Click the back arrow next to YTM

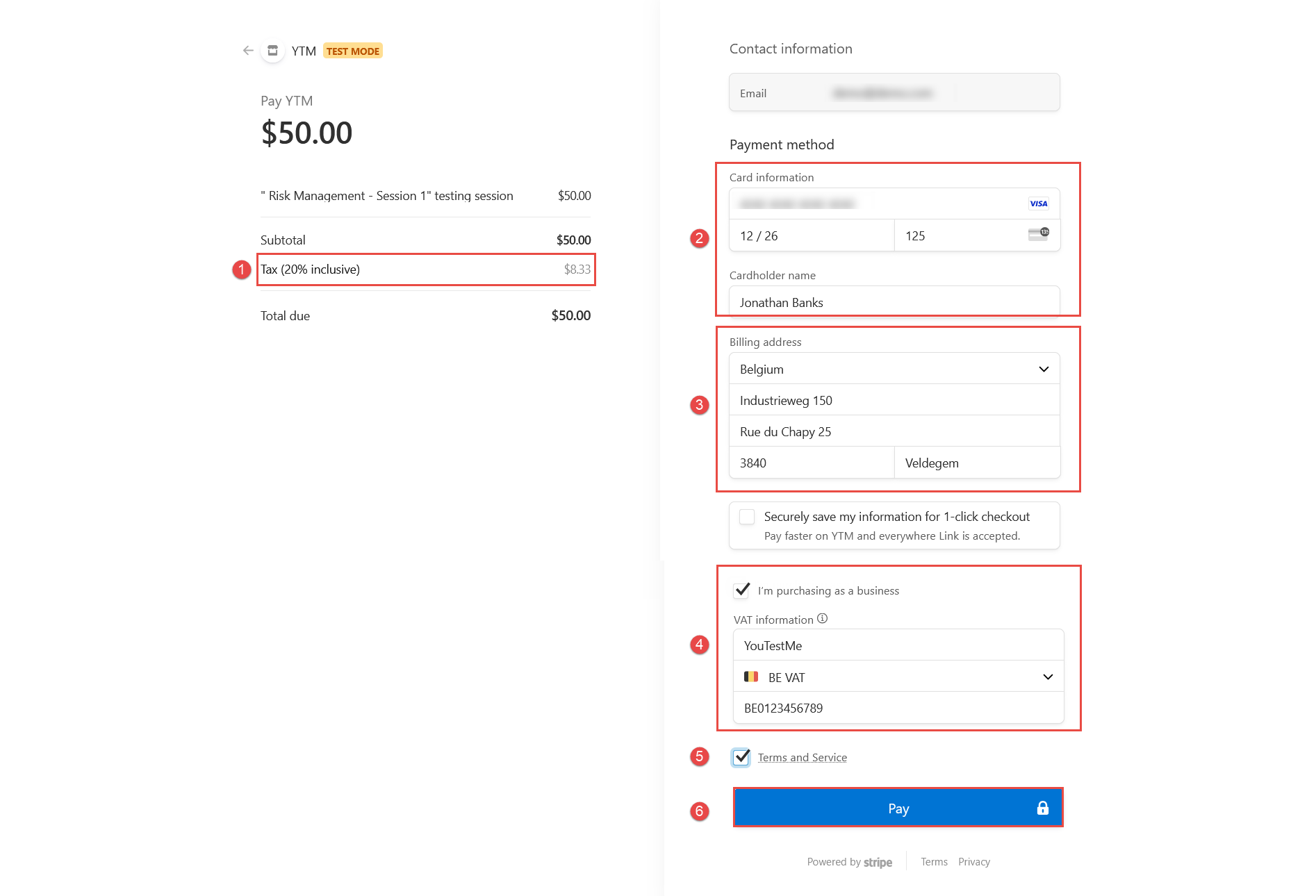pyautogui.click(x=248, y=51)
